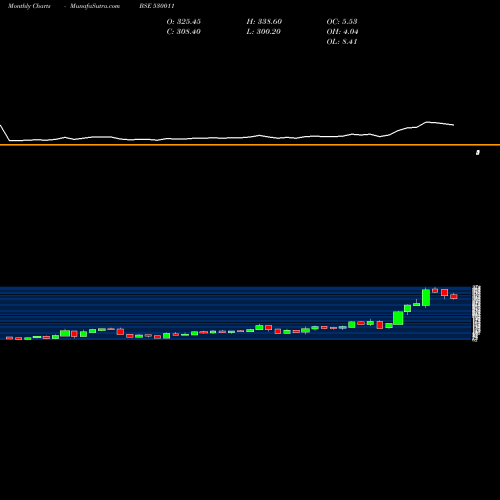Click the MunafaSutra.com label
This screenshot has height=500, width=500.
click(95, 6)
